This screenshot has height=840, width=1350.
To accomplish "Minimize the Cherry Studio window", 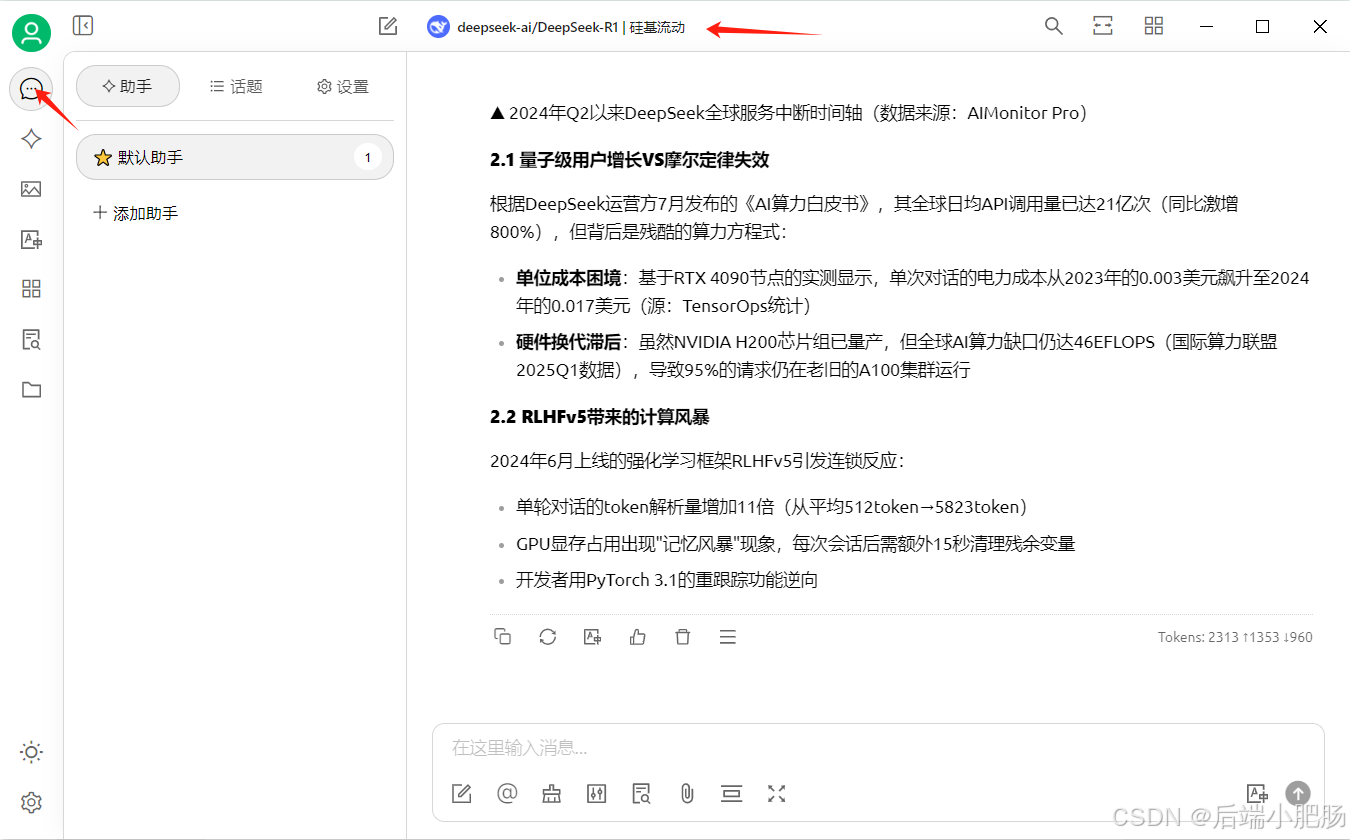I will point(1206,27).
